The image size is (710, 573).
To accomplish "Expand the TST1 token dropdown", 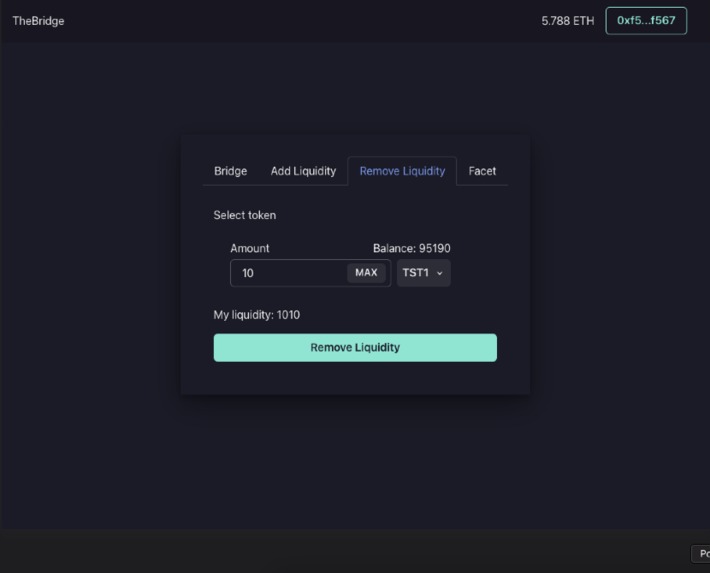I will (x=423, y=273).
